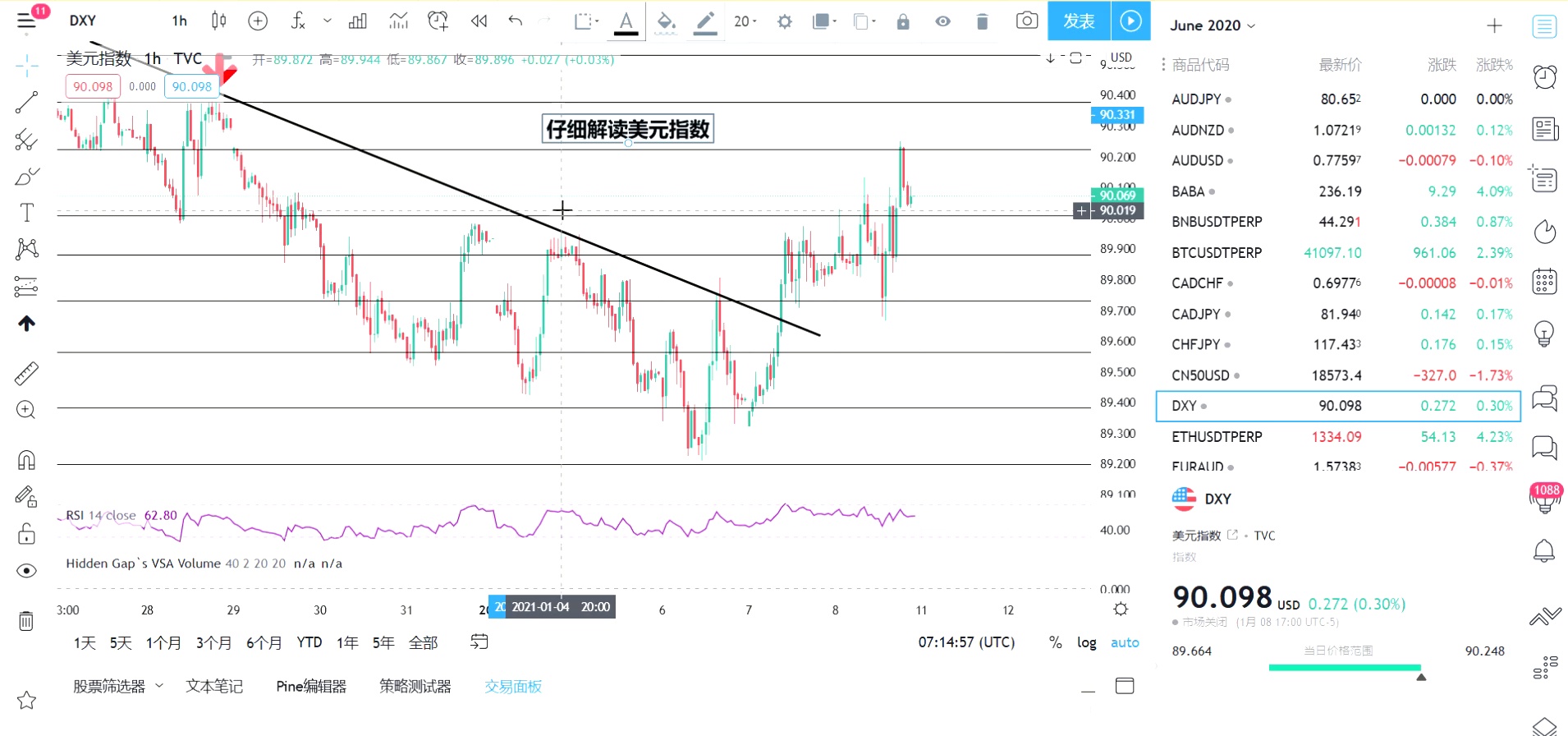1568x736 pixels.
Task: Select the text annotation tool
Action: 26,213
